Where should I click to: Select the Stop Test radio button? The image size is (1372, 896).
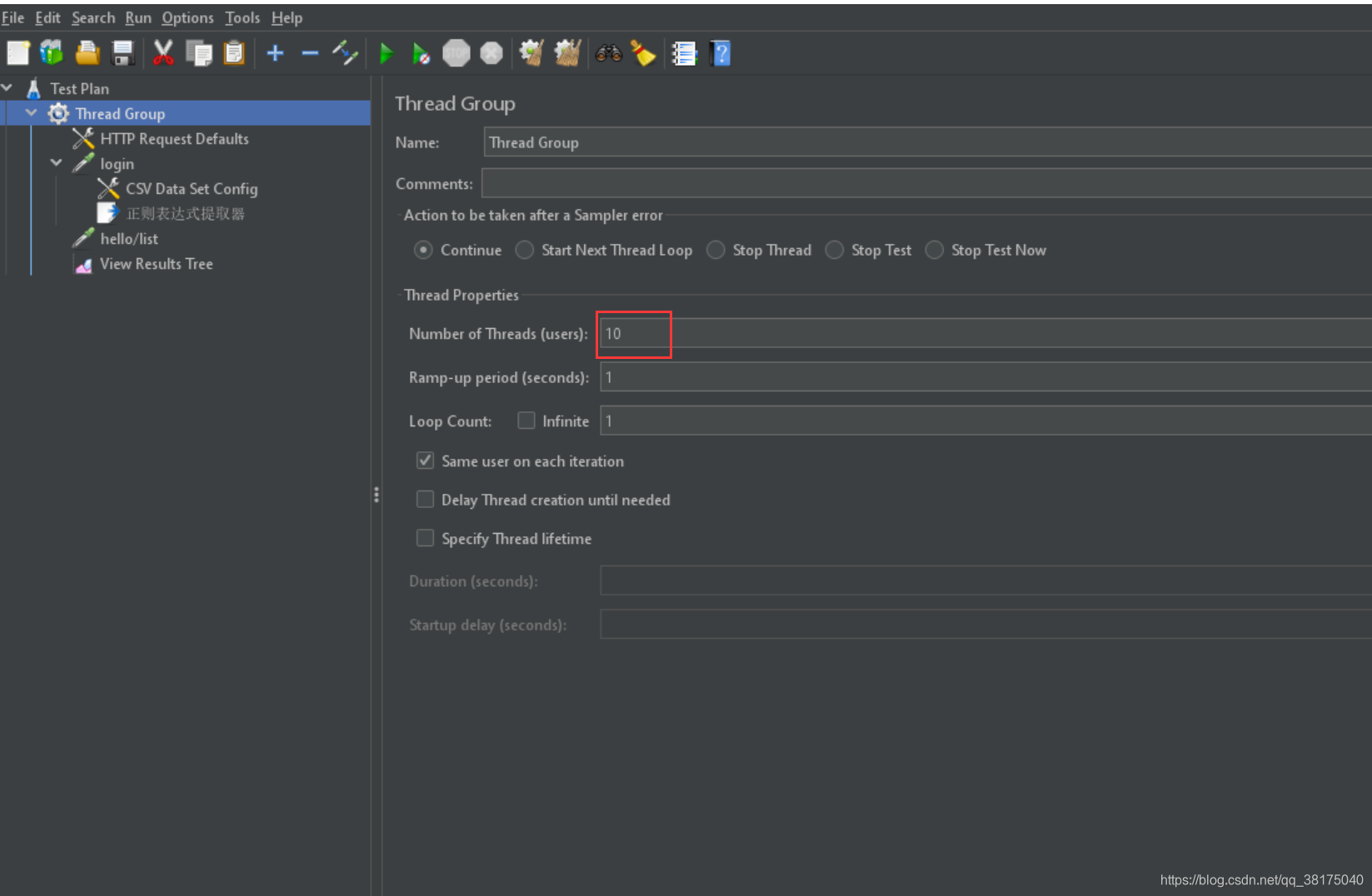click(834, 250)
